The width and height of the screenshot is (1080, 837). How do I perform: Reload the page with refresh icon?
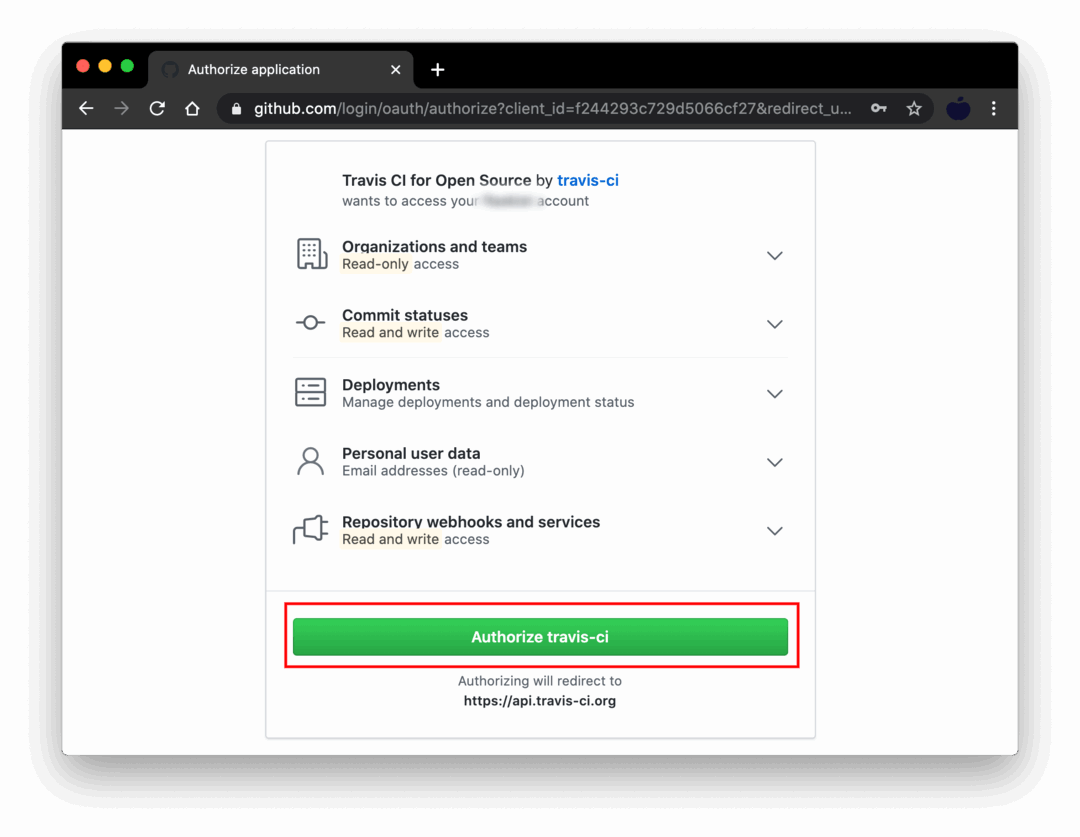[x=157, y=108]
